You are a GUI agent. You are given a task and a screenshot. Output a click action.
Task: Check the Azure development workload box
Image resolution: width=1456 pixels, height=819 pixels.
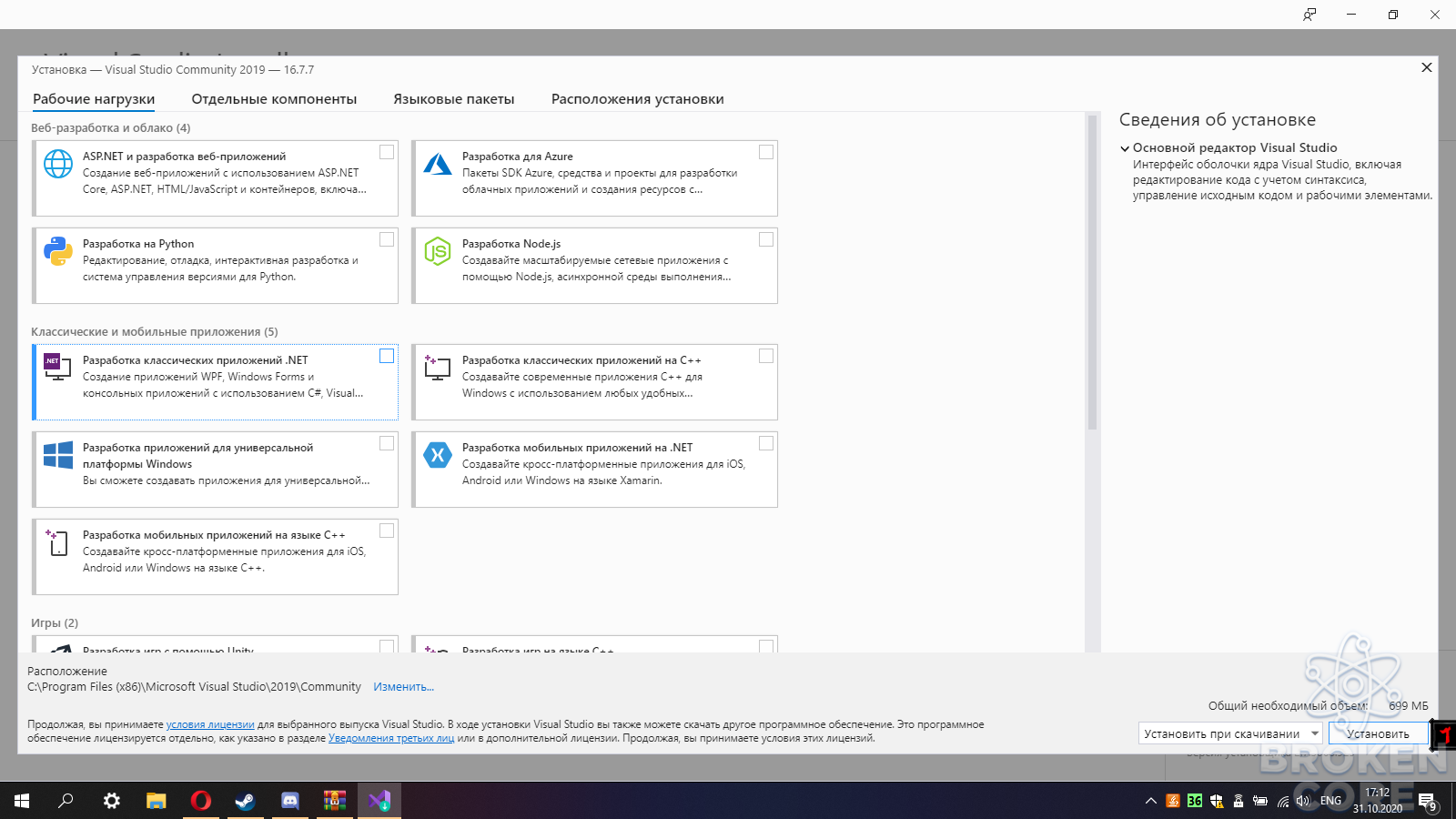pyautogui.click(x=766, y=152)
